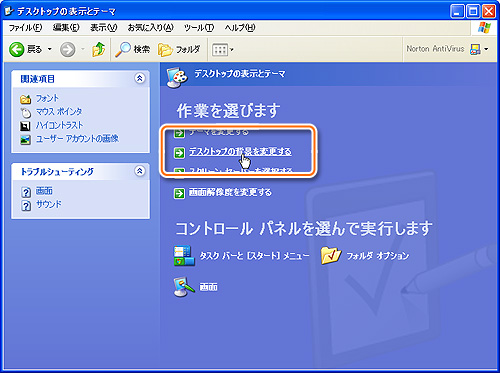This screenshot has height=373, width=500.
Task: Click the Norton AntiVirus toolbar icon
Action: click(475, 49)
